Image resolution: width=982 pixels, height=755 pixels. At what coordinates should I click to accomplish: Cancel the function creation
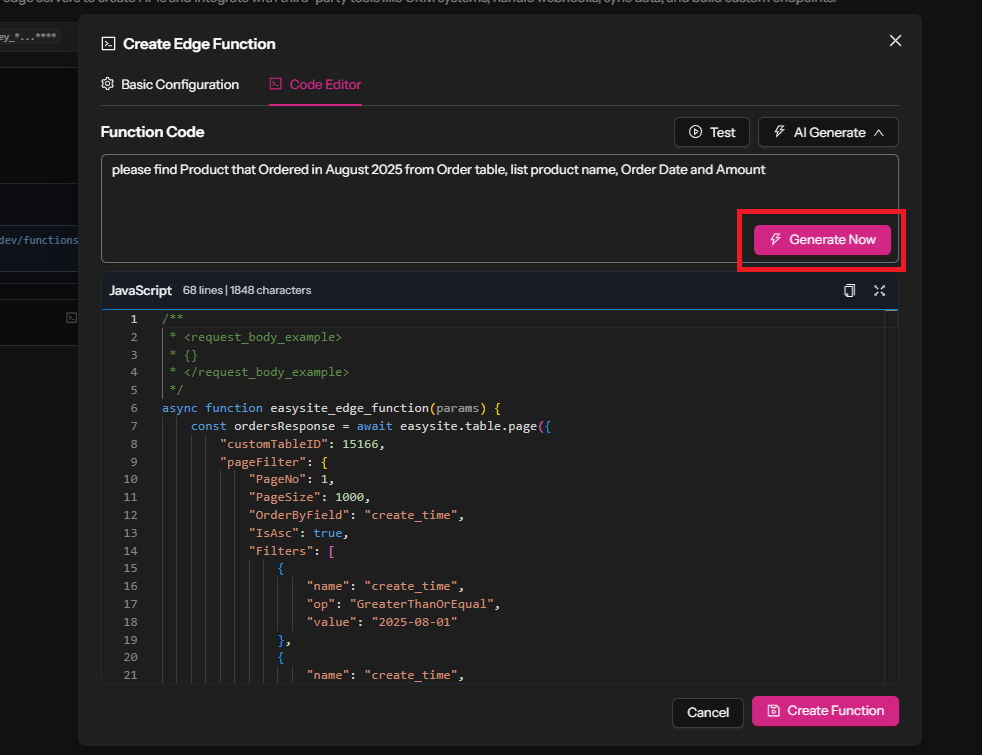point(708,712)
